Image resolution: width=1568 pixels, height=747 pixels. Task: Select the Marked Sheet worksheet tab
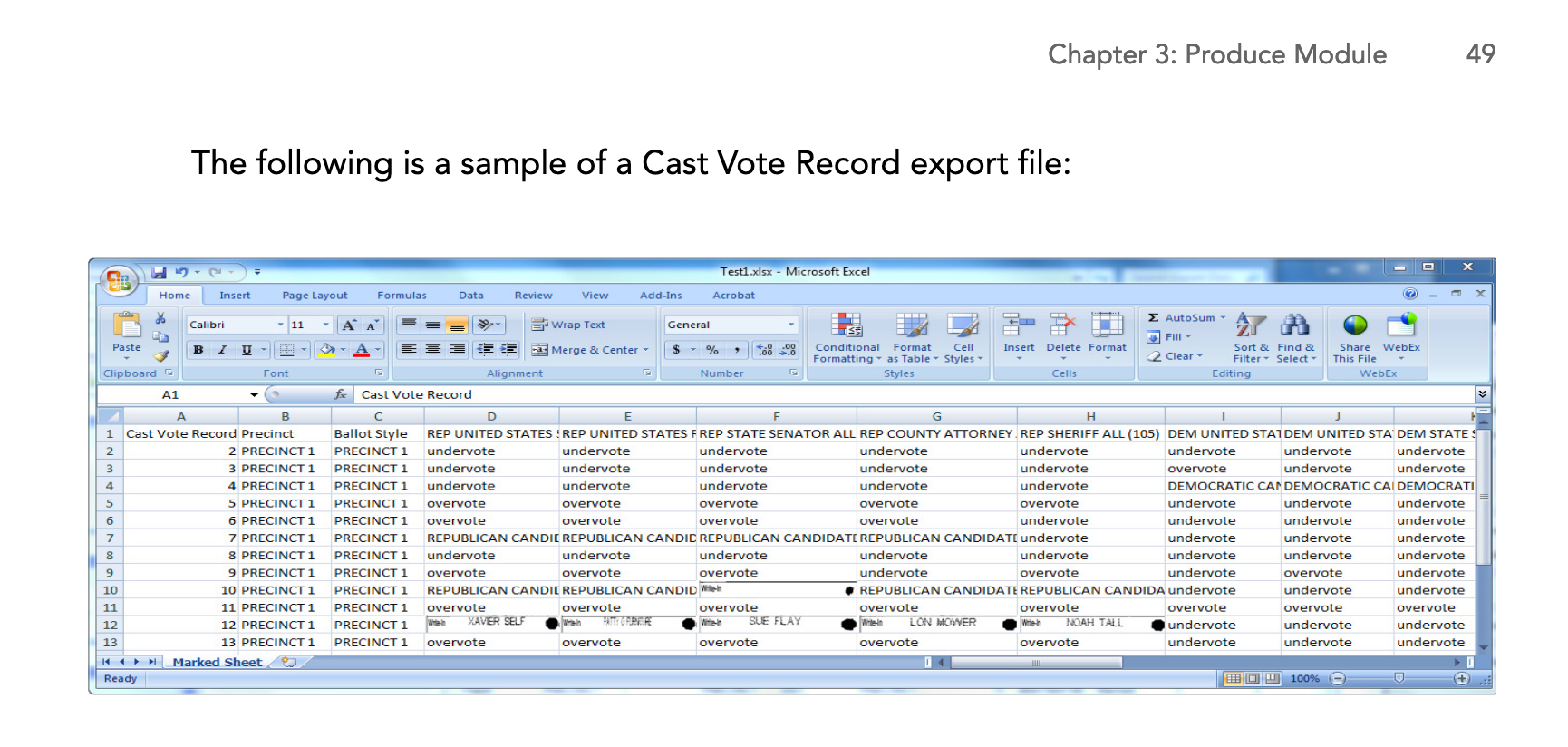217,663
